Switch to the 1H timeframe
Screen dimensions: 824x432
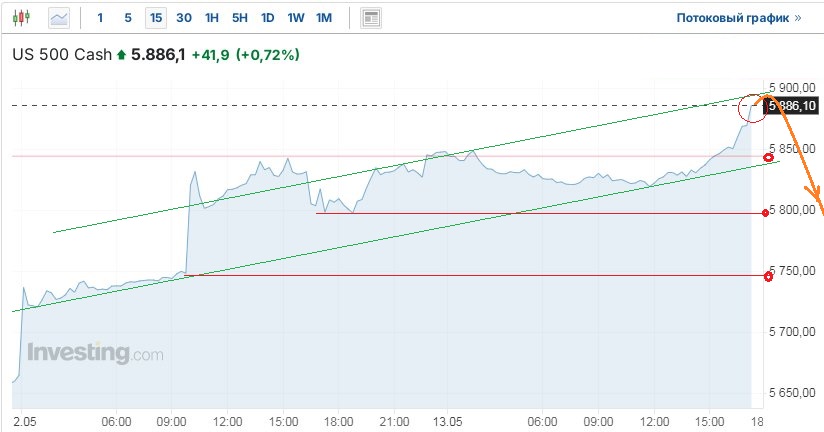tap(212, 18)
